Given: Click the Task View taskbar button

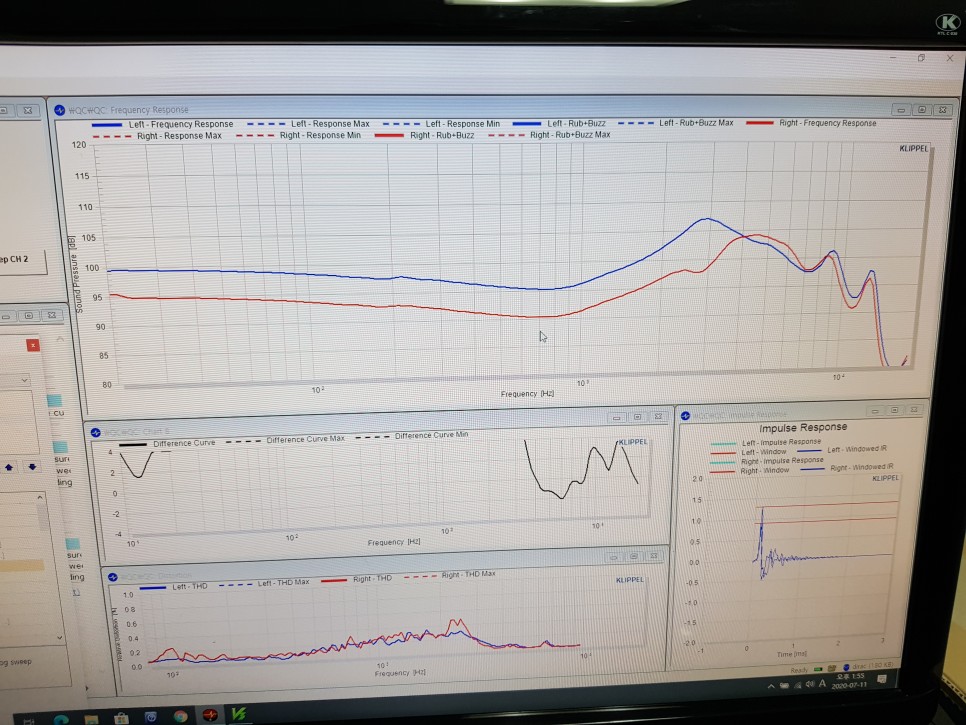Looking at the screenshot, I should point(29,721).
